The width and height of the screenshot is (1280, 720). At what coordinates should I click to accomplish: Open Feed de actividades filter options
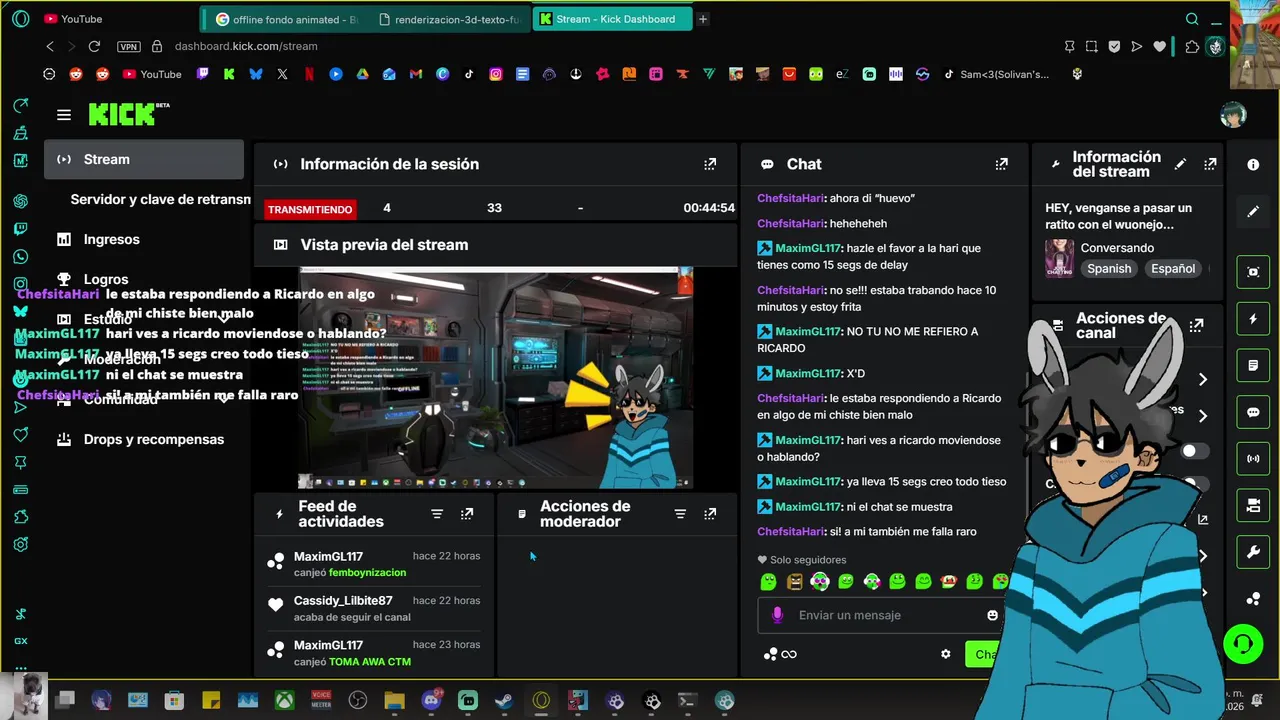point(437,514)
